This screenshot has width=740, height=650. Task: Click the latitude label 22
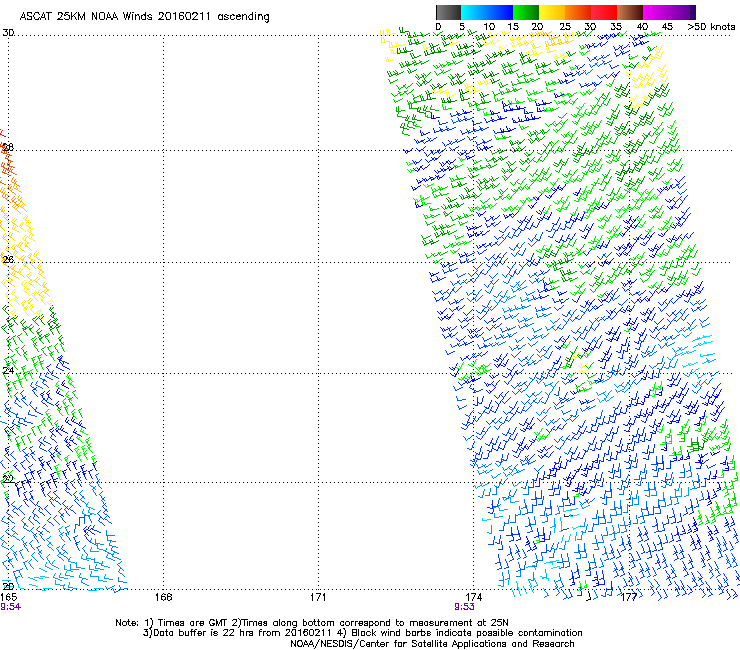pos(8,479)
